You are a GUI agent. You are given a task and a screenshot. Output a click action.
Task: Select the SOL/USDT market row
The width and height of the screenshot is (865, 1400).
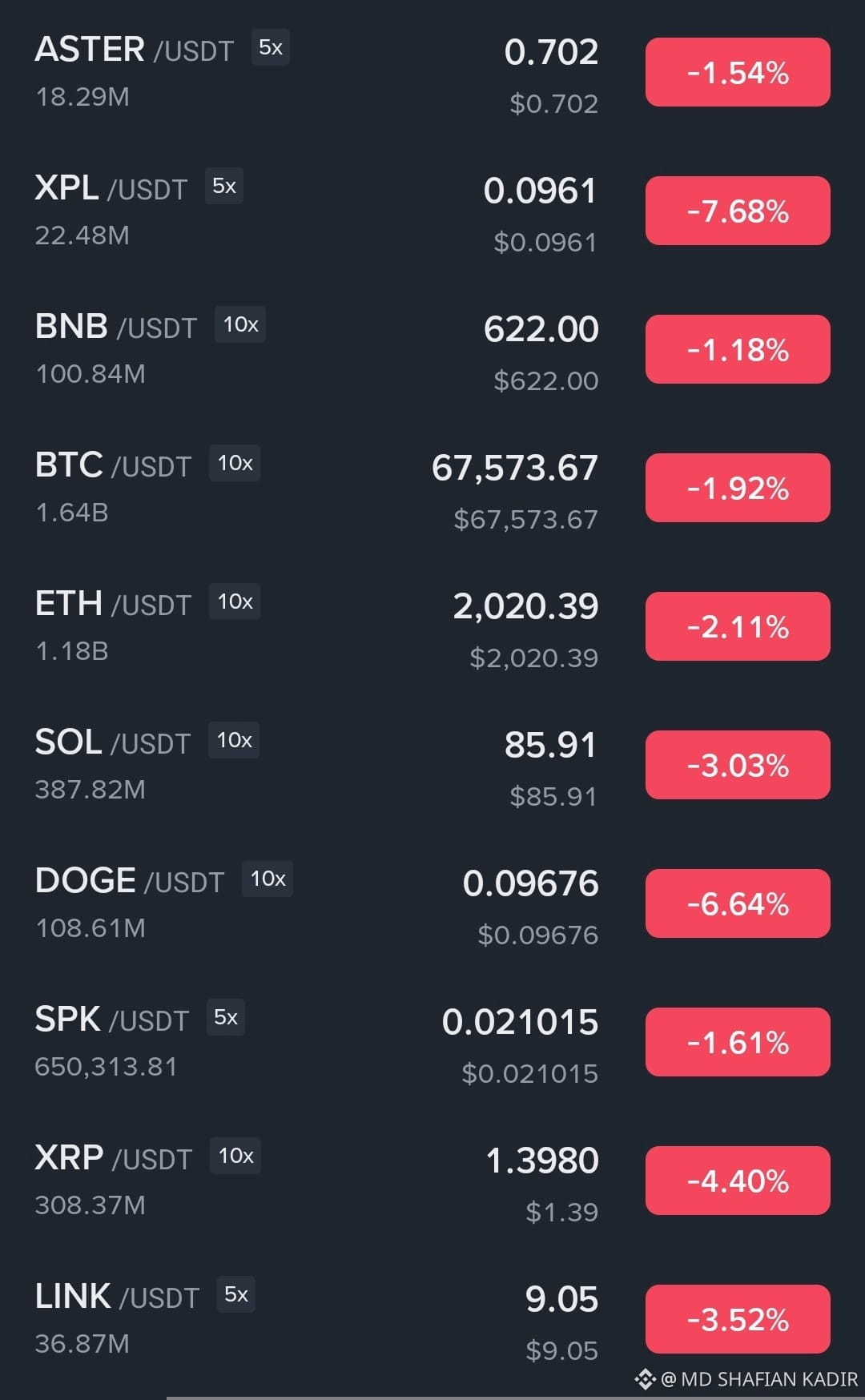click(432, 765)
